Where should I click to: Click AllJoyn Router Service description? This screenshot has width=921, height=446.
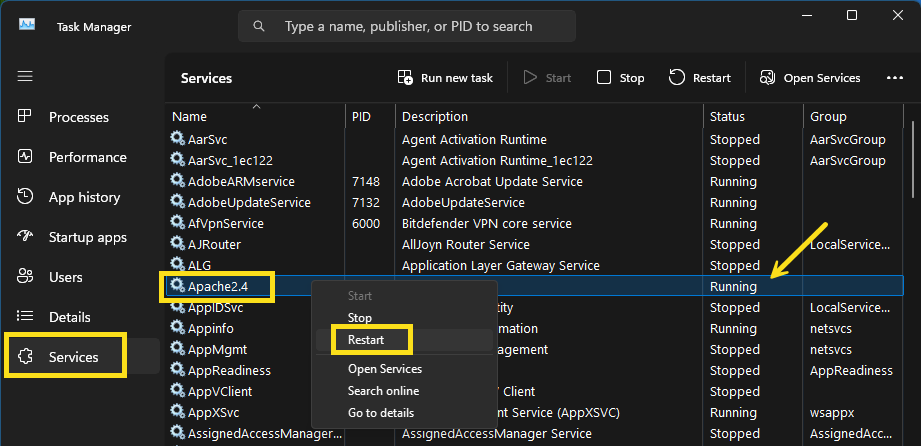point(466,244)
